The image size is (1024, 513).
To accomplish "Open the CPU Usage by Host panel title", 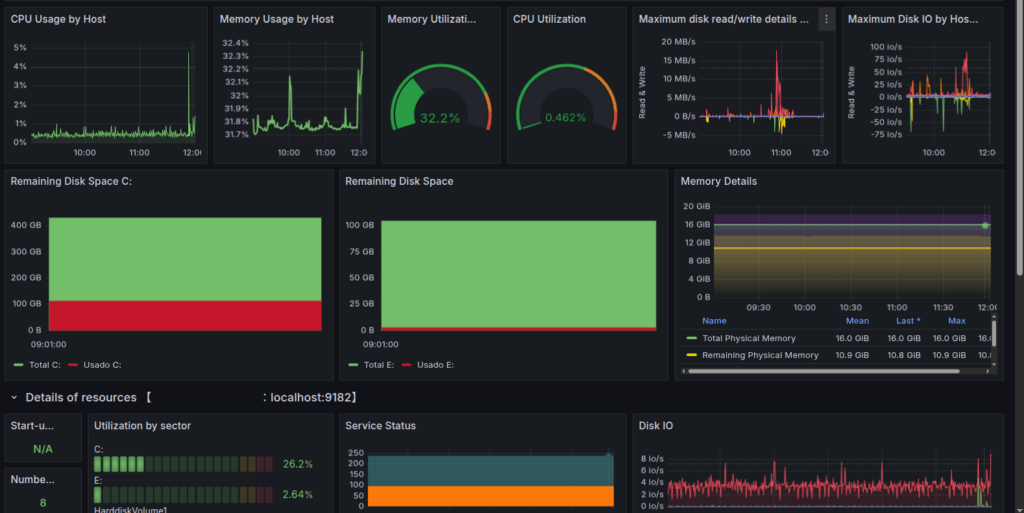I will (x=58, y=20).
